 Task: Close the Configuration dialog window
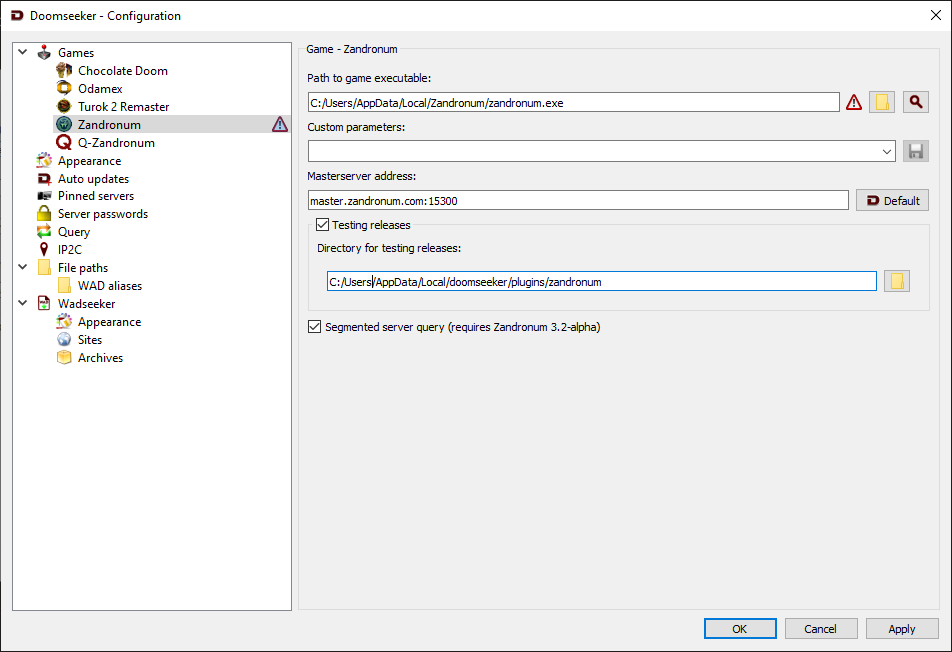(936, 16)
